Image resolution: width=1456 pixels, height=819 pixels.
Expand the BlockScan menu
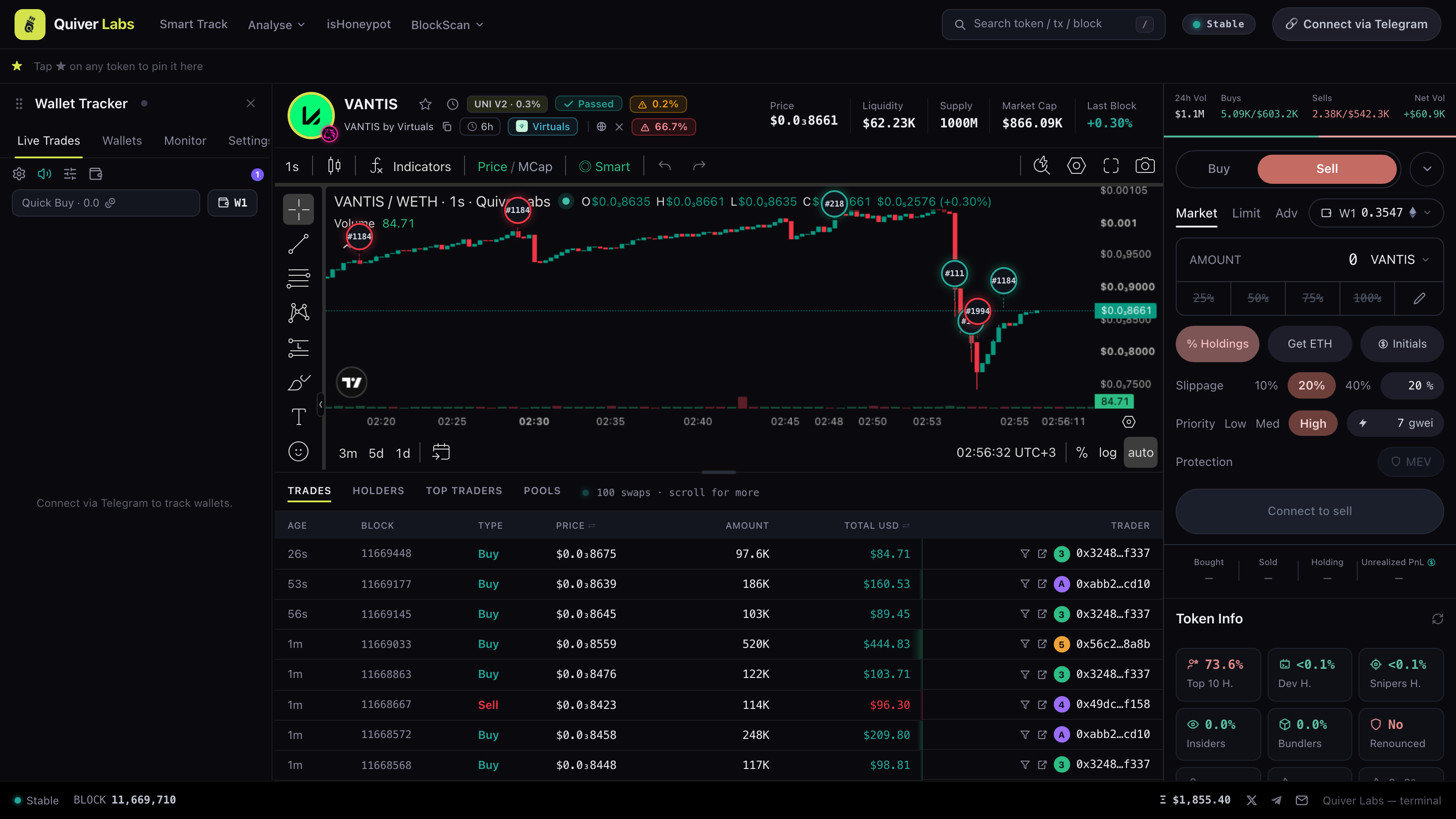click(447, 24)
